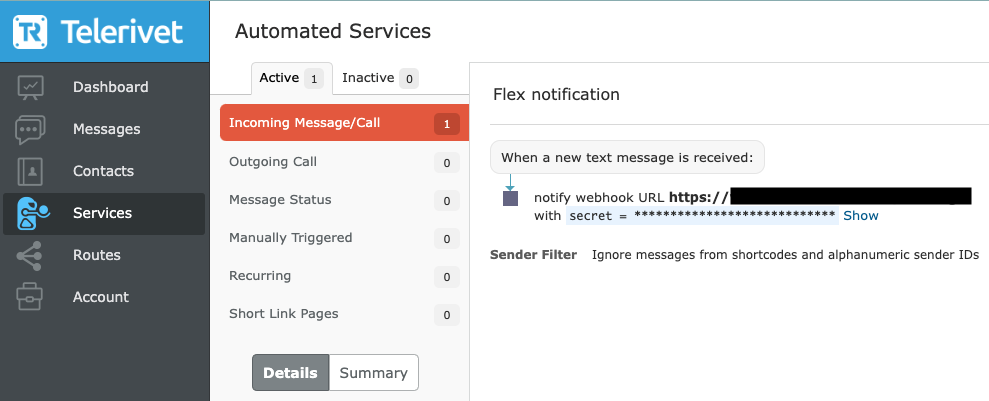
Task: Select the webhook action square block
Action: coord(510,199)
